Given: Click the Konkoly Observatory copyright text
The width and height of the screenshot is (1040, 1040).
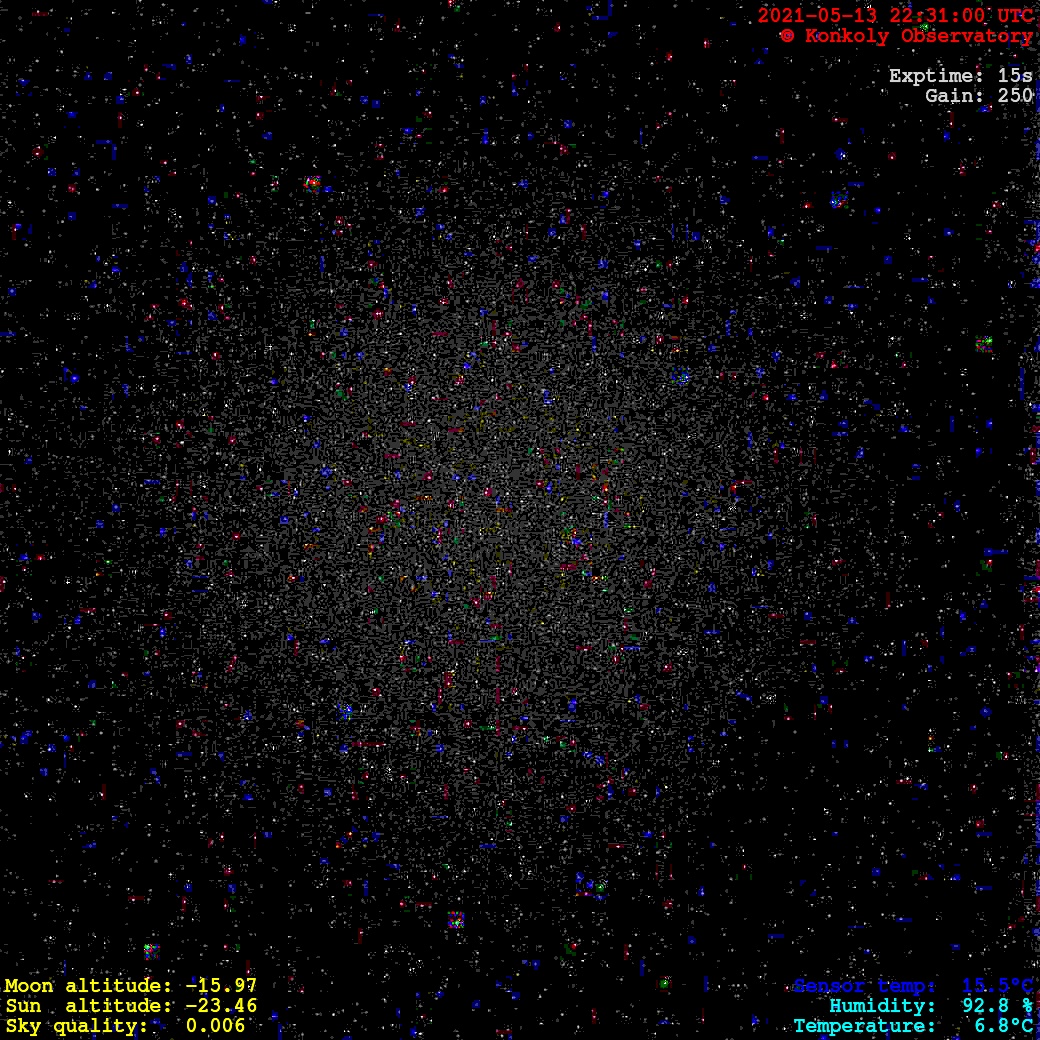Looking at the screenshot, I should point(918,36).
